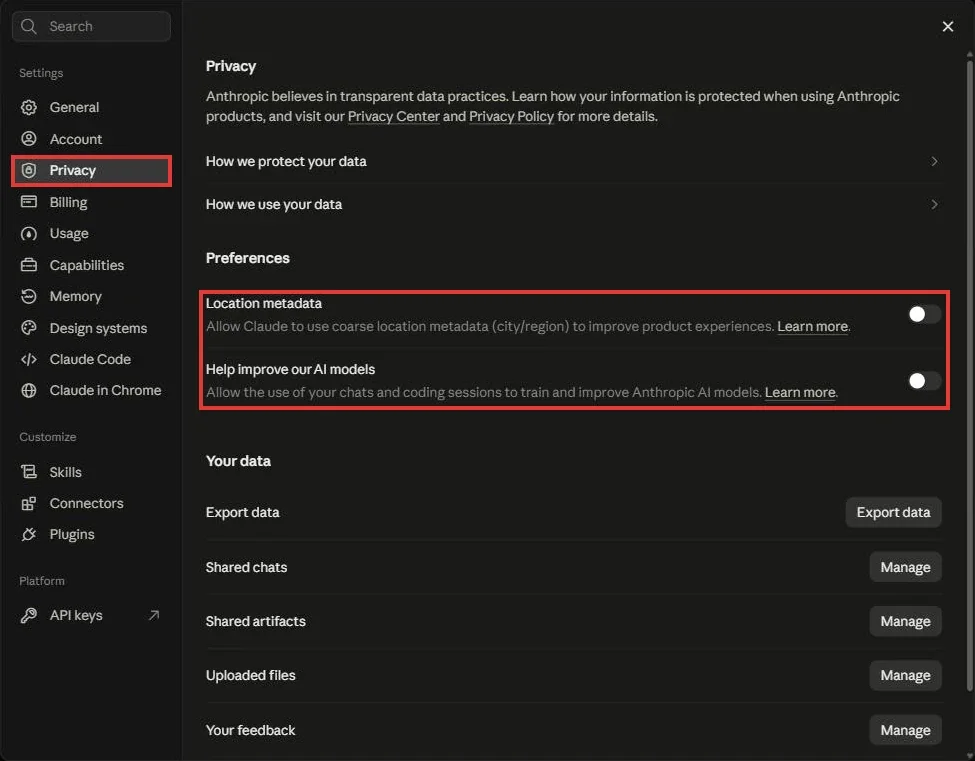The height and width of the screenshot is (761, 975).
Task: Turn on Help improve our AI models
Action: [x=924, y=380]
